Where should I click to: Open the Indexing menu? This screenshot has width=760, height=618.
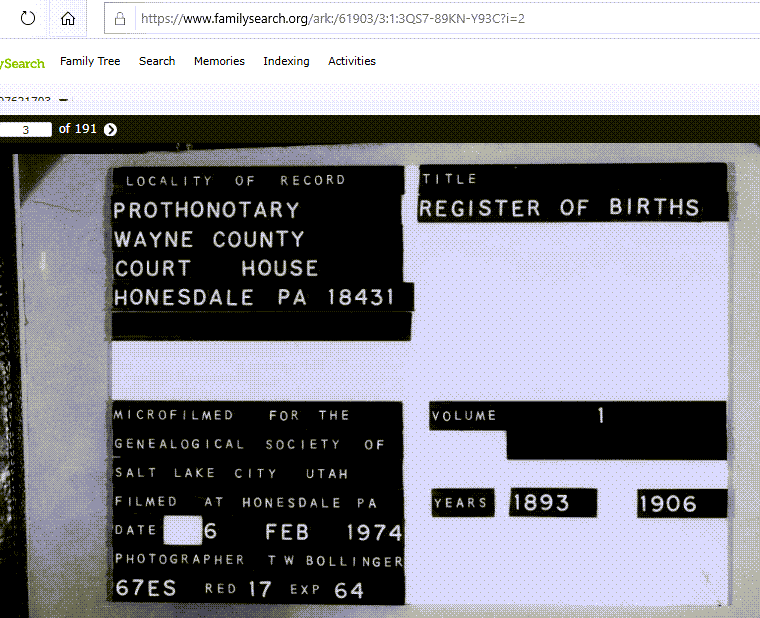286,61
